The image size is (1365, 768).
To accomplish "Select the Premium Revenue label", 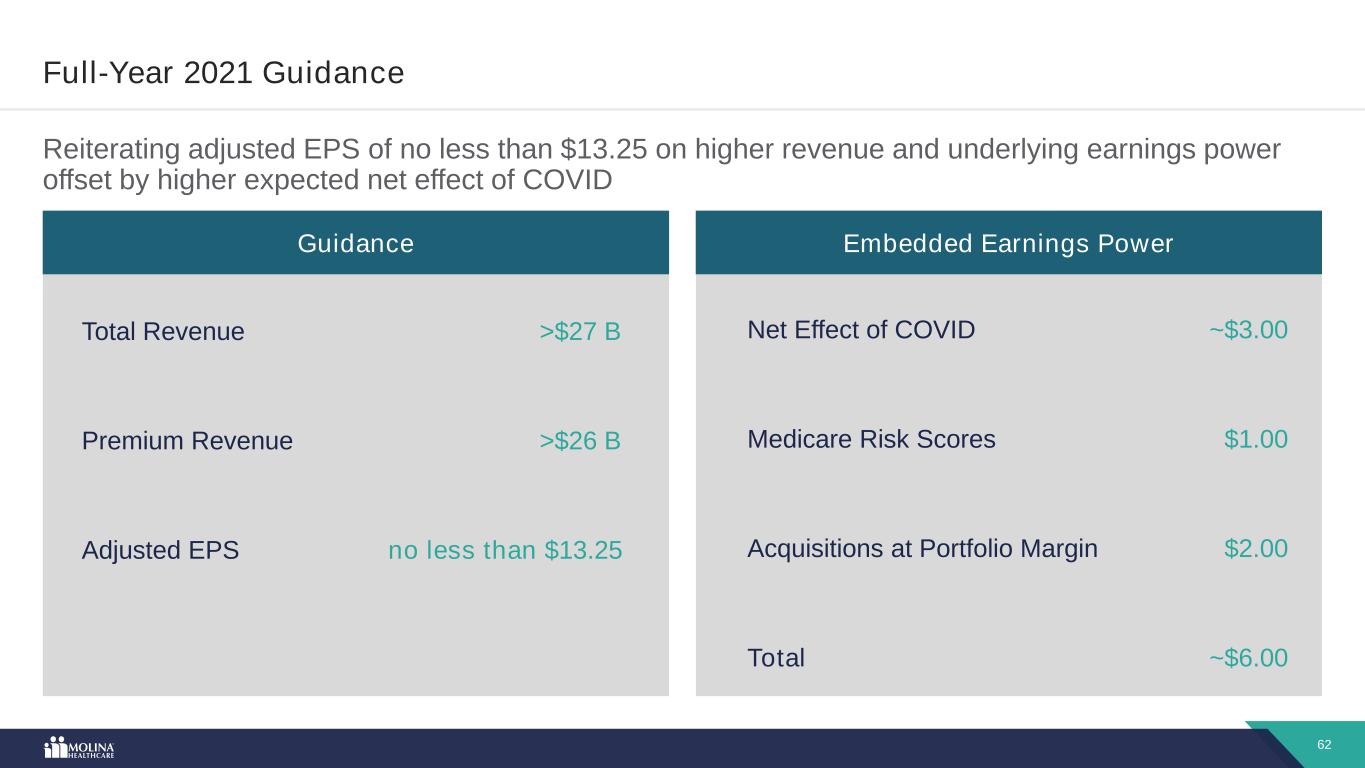I will coord(187,441).
